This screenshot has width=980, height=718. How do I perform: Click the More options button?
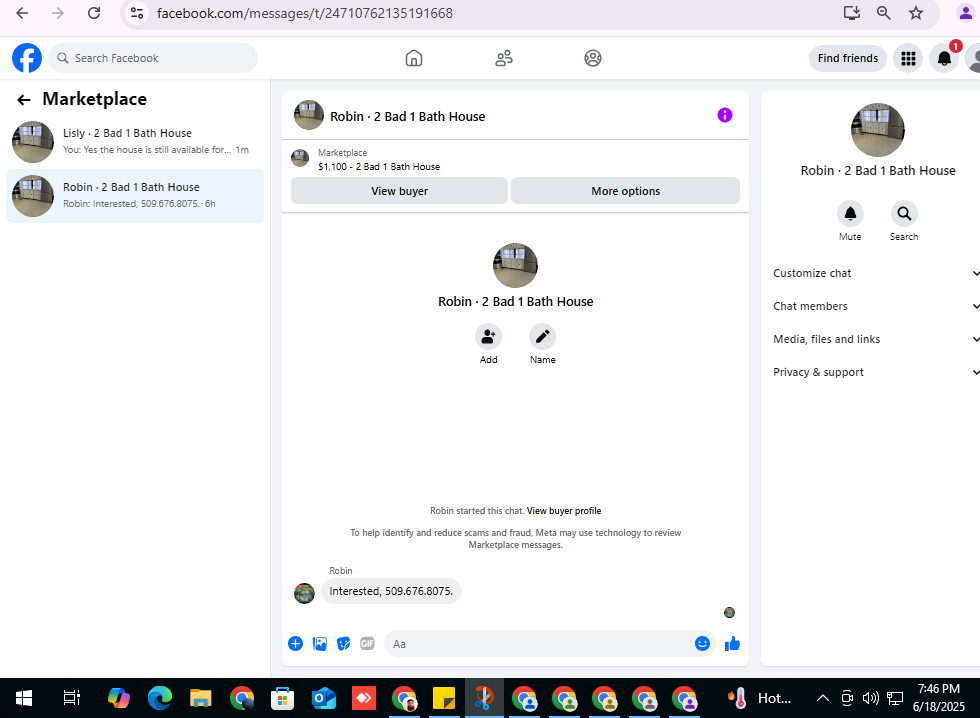[625, 191]
